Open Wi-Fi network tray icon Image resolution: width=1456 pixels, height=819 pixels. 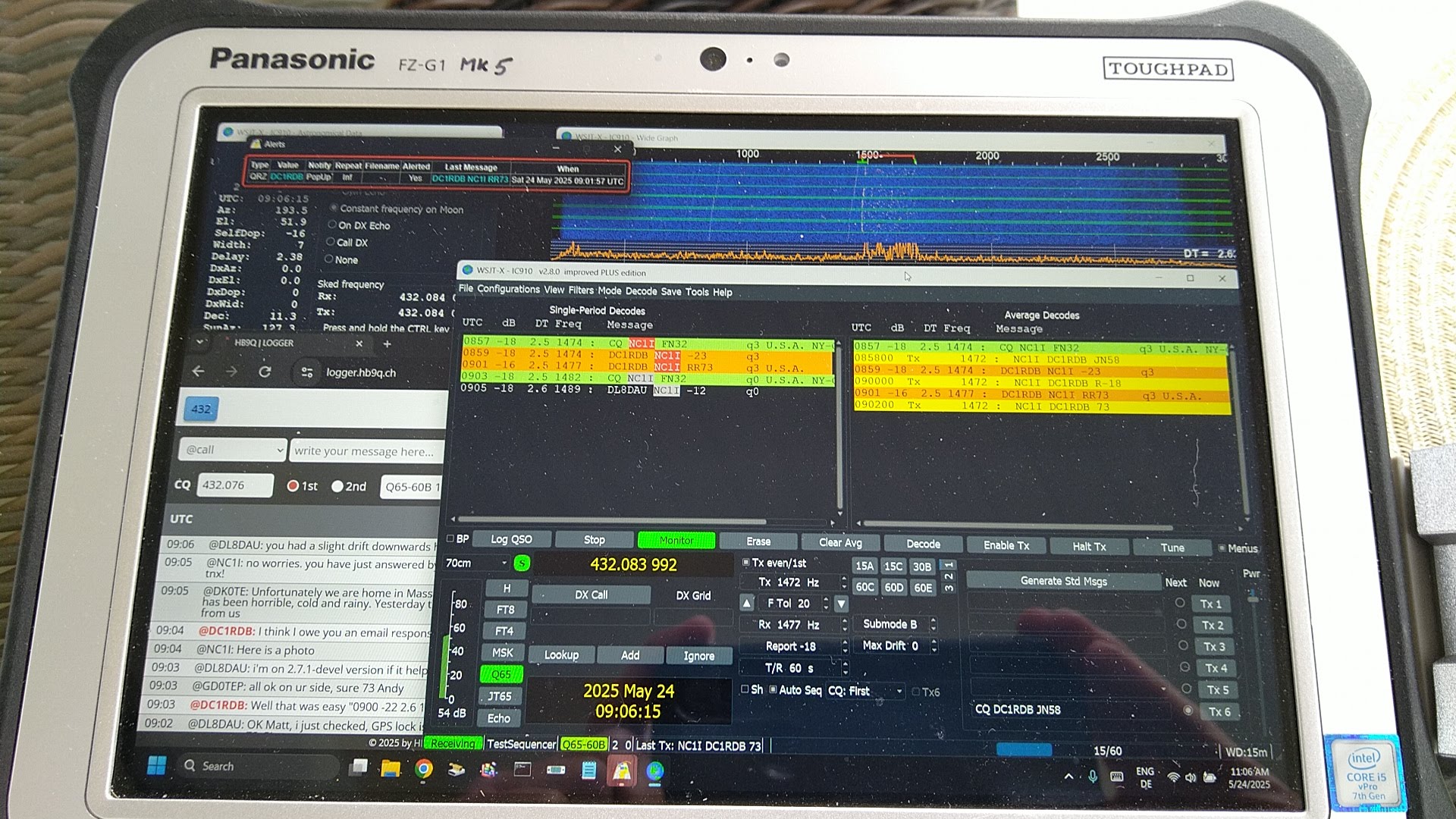[1173, 777]
